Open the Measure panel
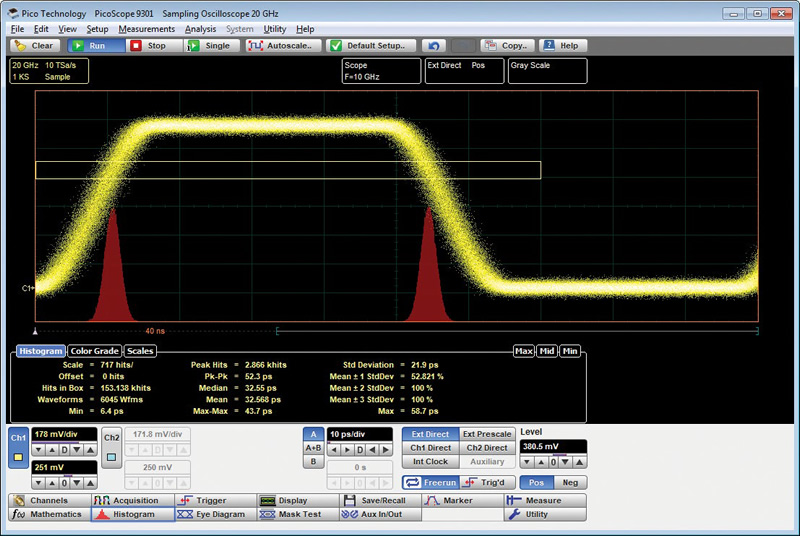The height and width of the screenshot is (536, 800). [x=545, y=500]
